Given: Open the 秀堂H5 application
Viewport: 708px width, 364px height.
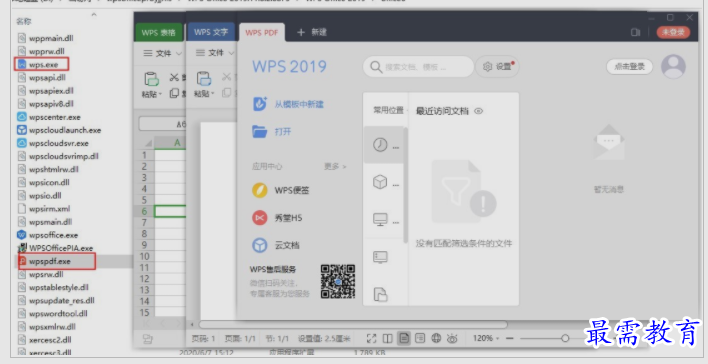Looking at the screenshot, I should click(x=260, y=218).
